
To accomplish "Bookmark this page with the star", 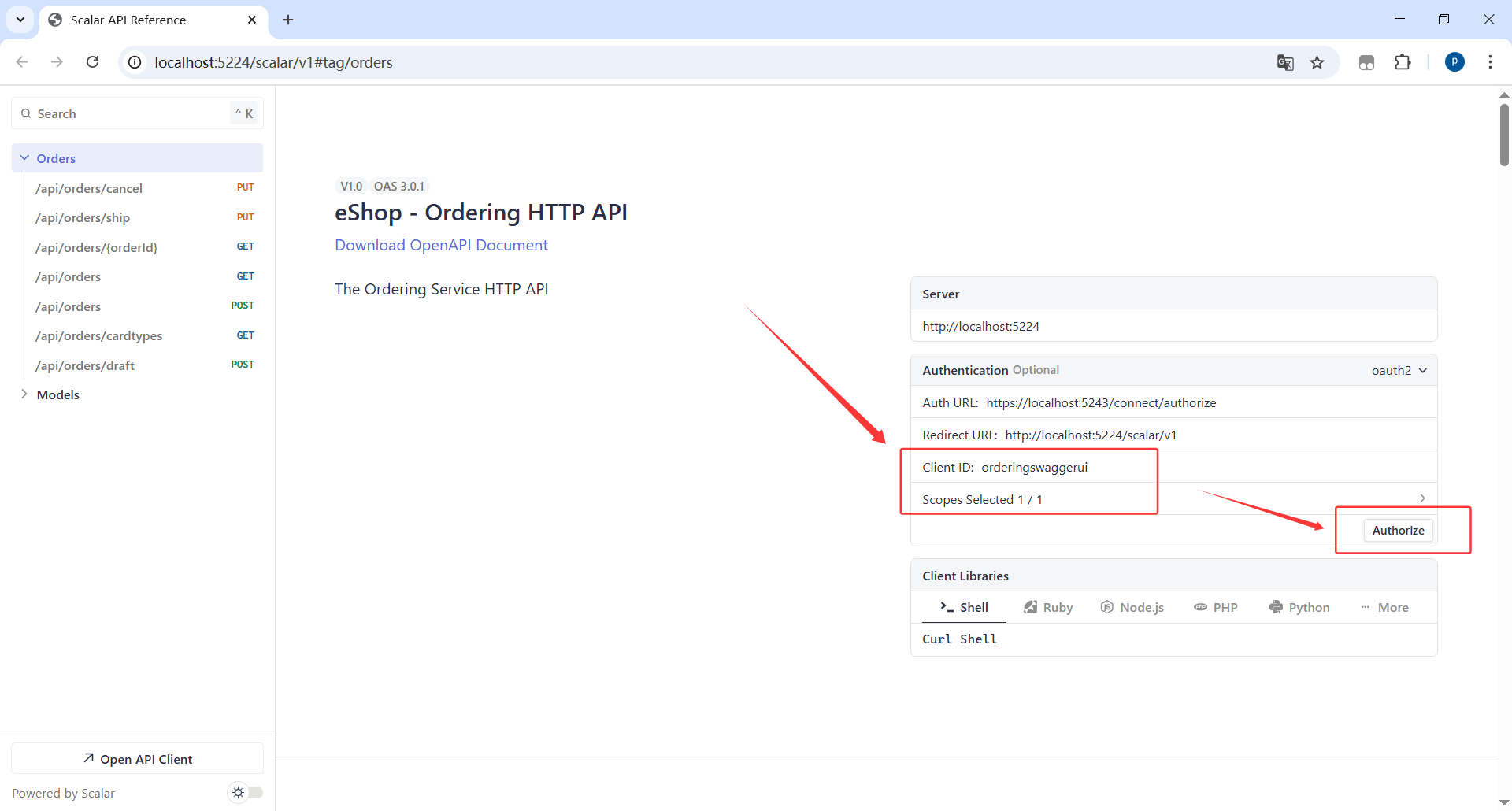I will coord(1317,62).
